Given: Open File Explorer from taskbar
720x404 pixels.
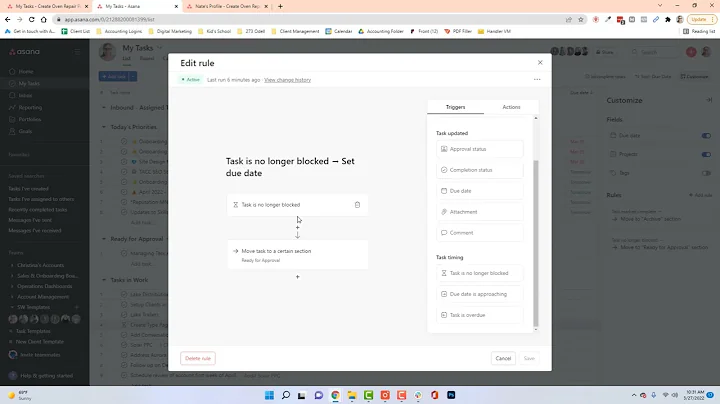Looking at the screenshot, I should click(x=352, y=395).
